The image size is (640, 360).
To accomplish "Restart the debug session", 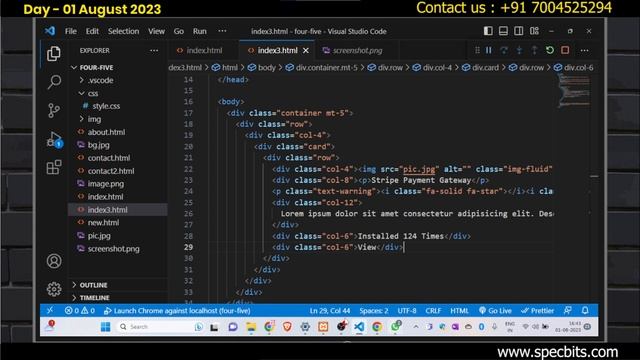I will [550, 50].
